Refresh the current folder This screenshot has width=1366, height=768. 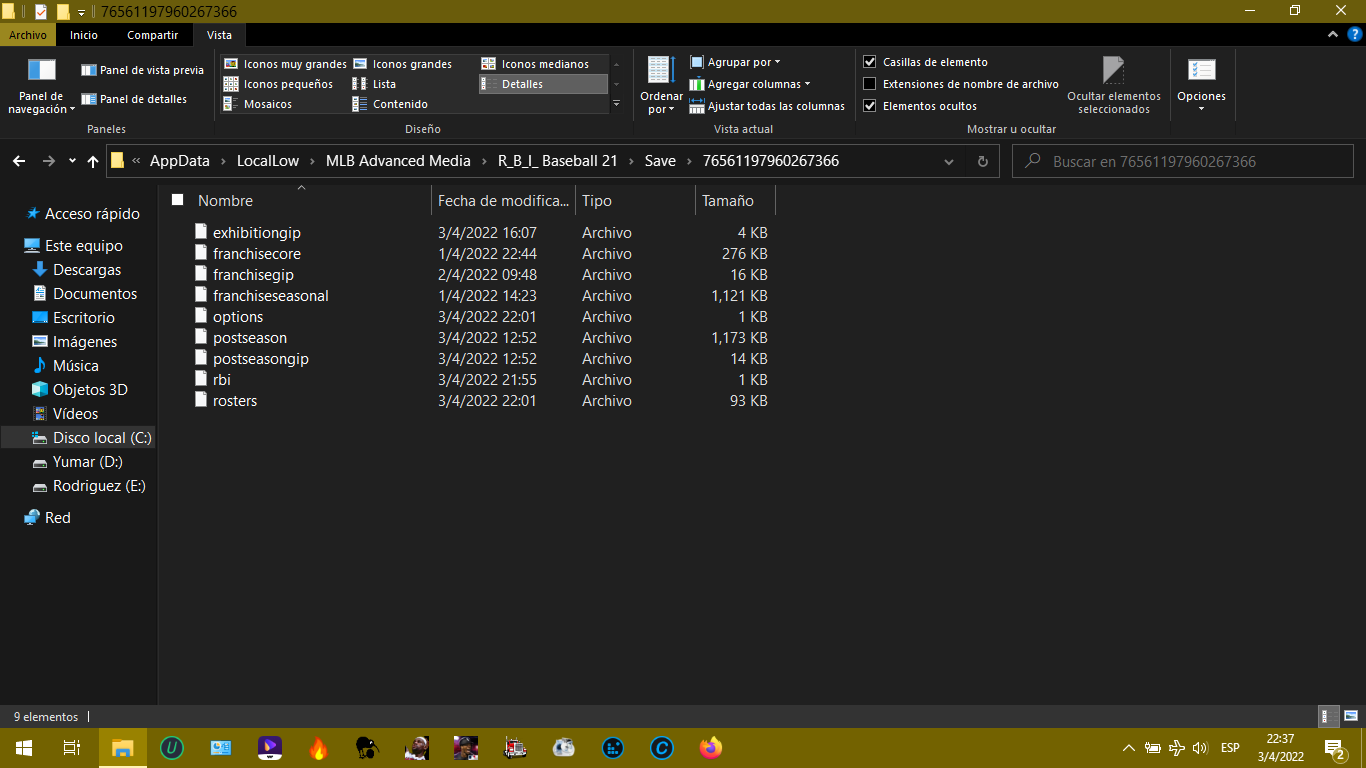[x=983, y=161]
